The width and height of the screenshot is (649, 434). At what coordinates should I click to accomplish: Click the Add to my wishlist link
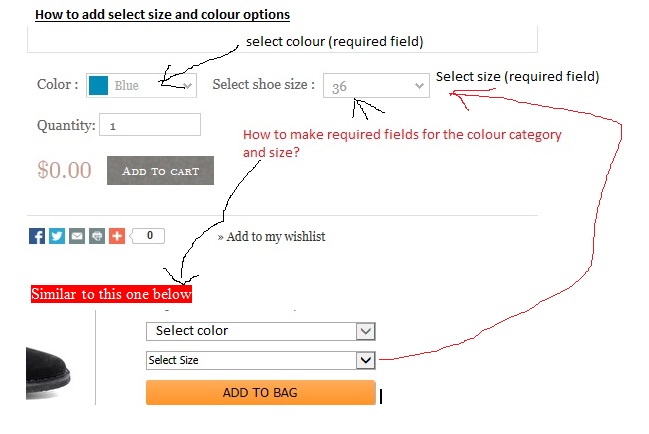(x=271, y=237)
